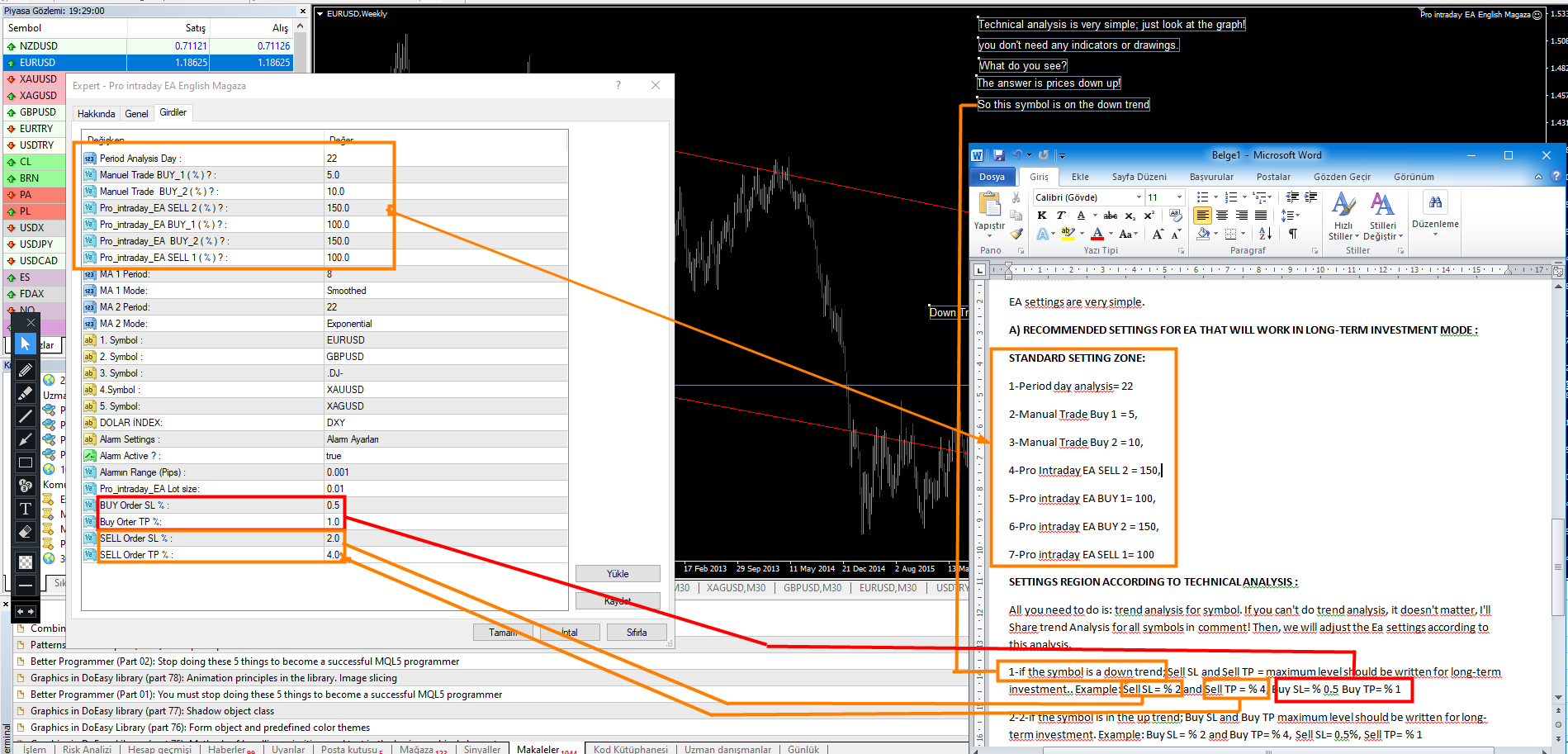Click the Paste (Yapıştır) clipboard icon
Viewport: 1568px width, 754px height.
pyautogui.click(x=988, y=204)
